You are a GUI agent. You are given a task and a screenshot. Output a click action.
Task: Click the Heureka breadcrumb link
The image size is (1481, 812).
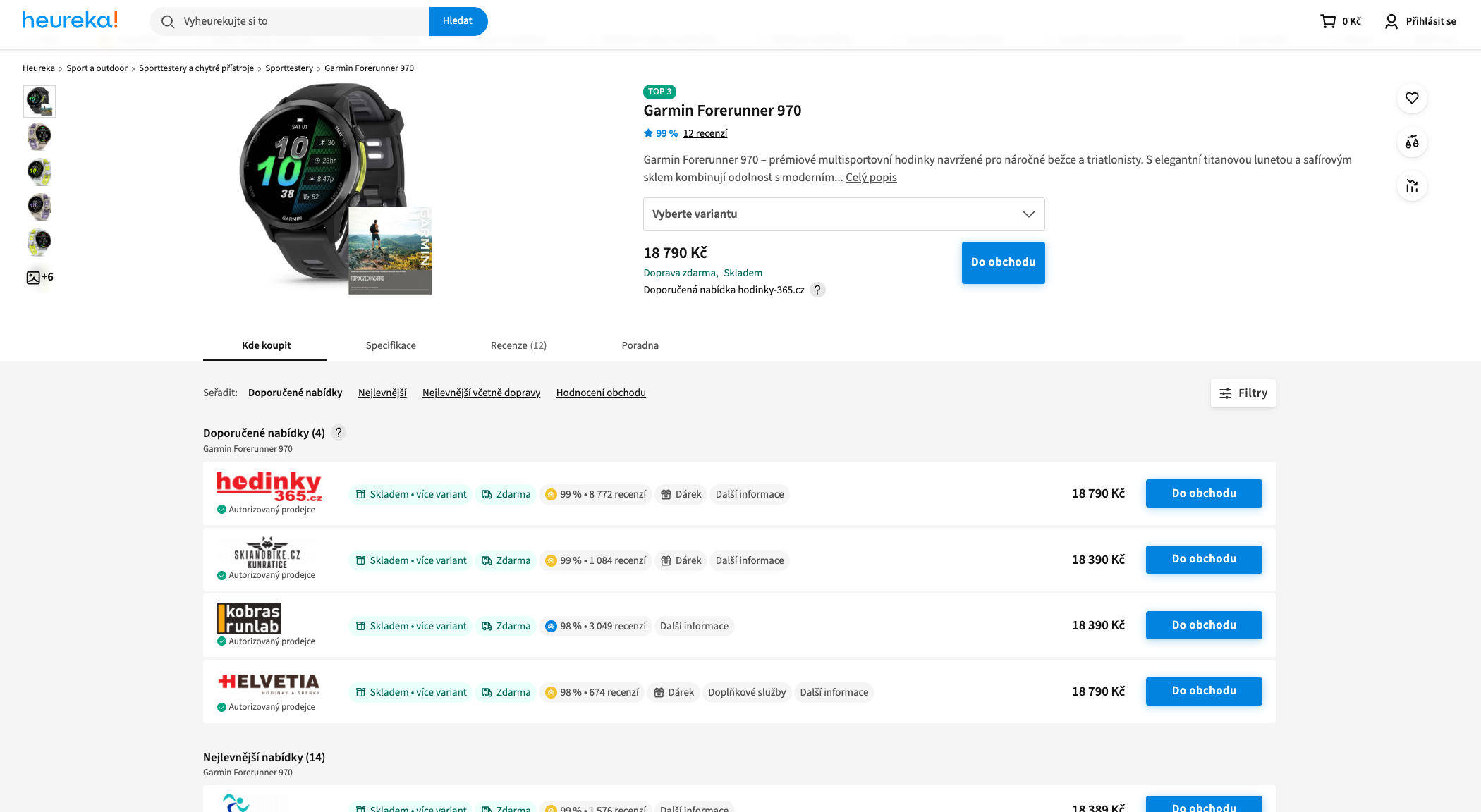[39, 68]
